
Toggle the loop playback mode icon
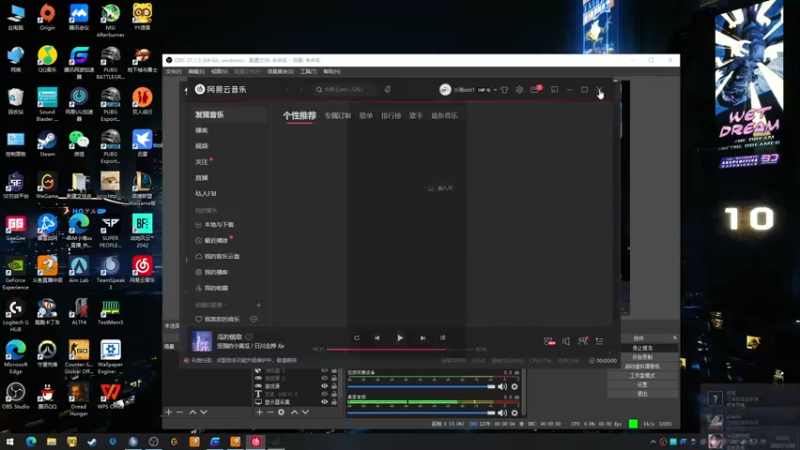(x=357, y=338)
